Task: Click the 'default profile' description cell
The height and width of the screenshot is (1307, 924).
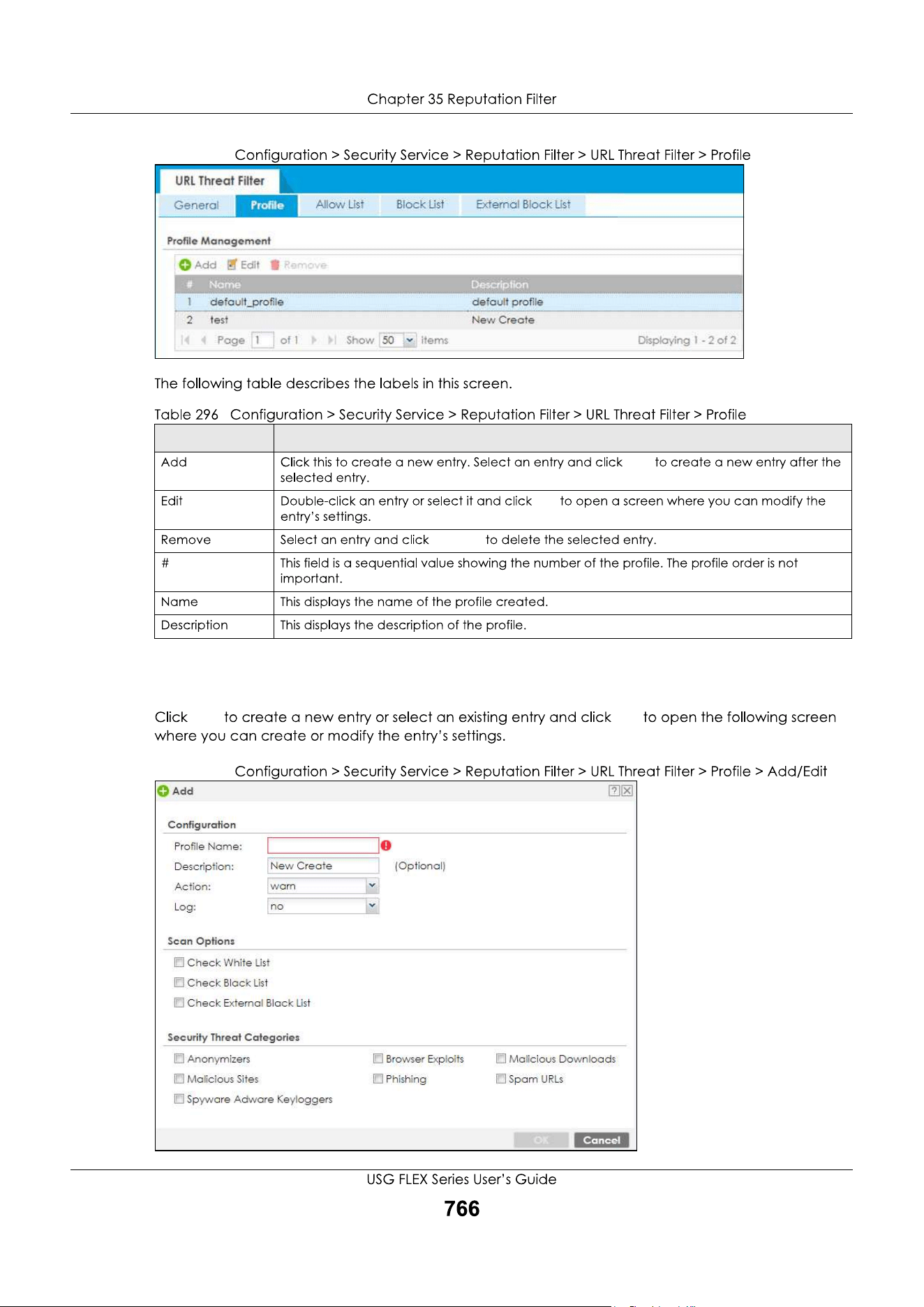Action: click(x=507, y=302)
